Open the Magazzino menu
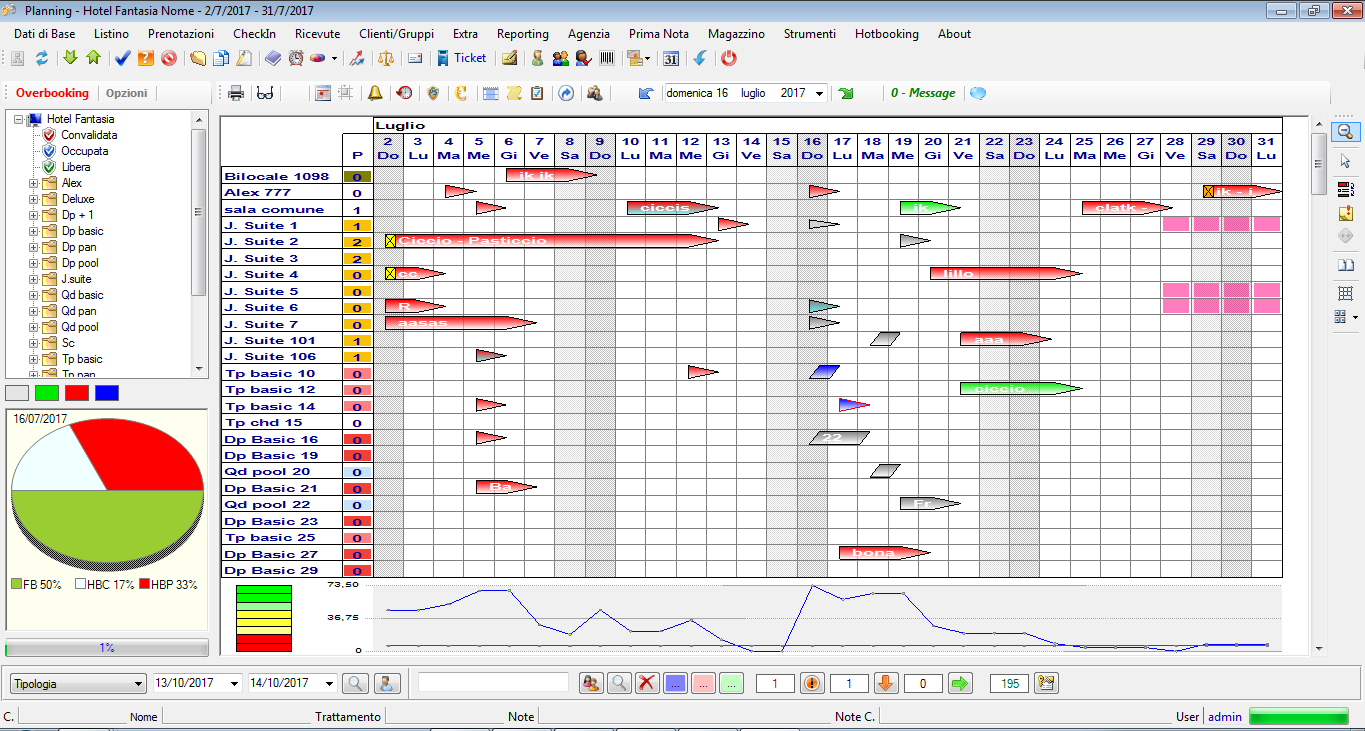This screenshot has width=1365, height=731. [736, 33]
